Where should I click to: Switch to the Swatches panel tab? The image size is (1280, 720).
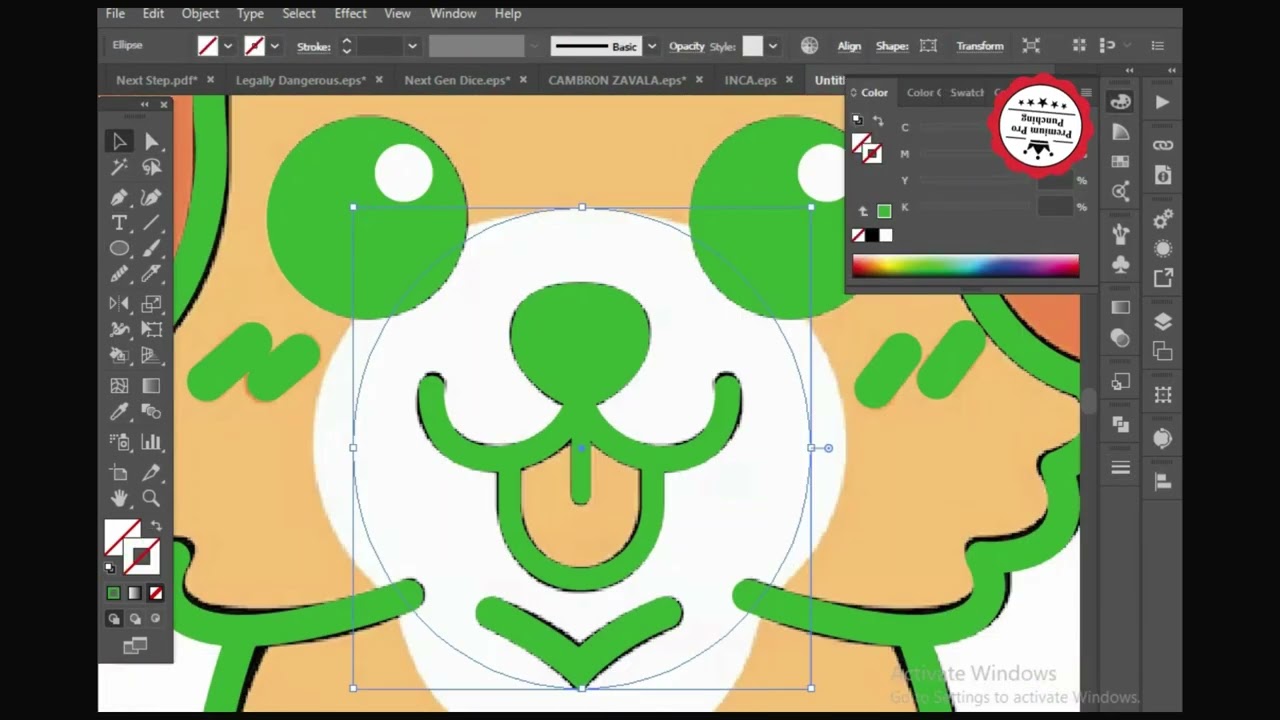tap(966, 93)
